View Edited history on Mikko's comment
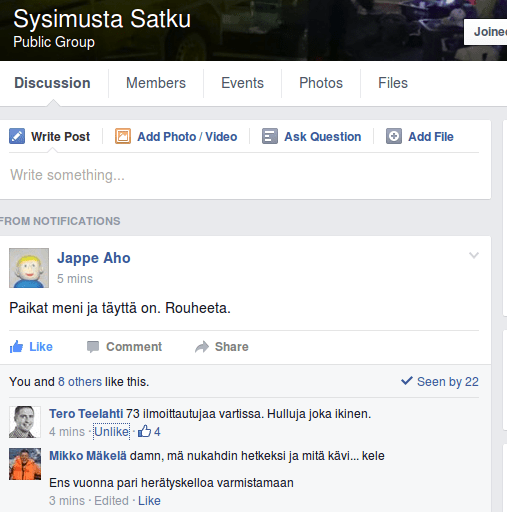The image size is (507, 512). click(111, 501)
